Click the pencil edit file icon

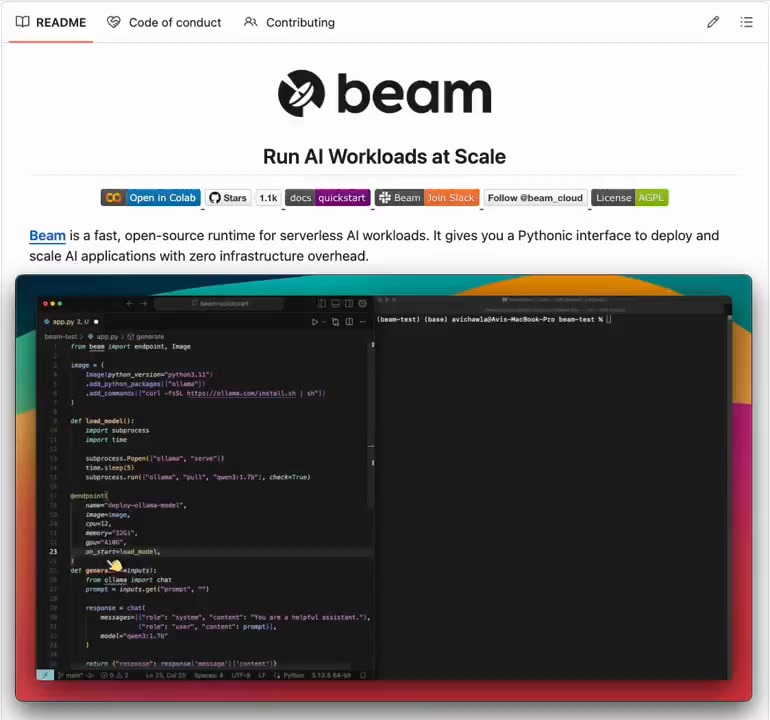(x=713, y=22)
